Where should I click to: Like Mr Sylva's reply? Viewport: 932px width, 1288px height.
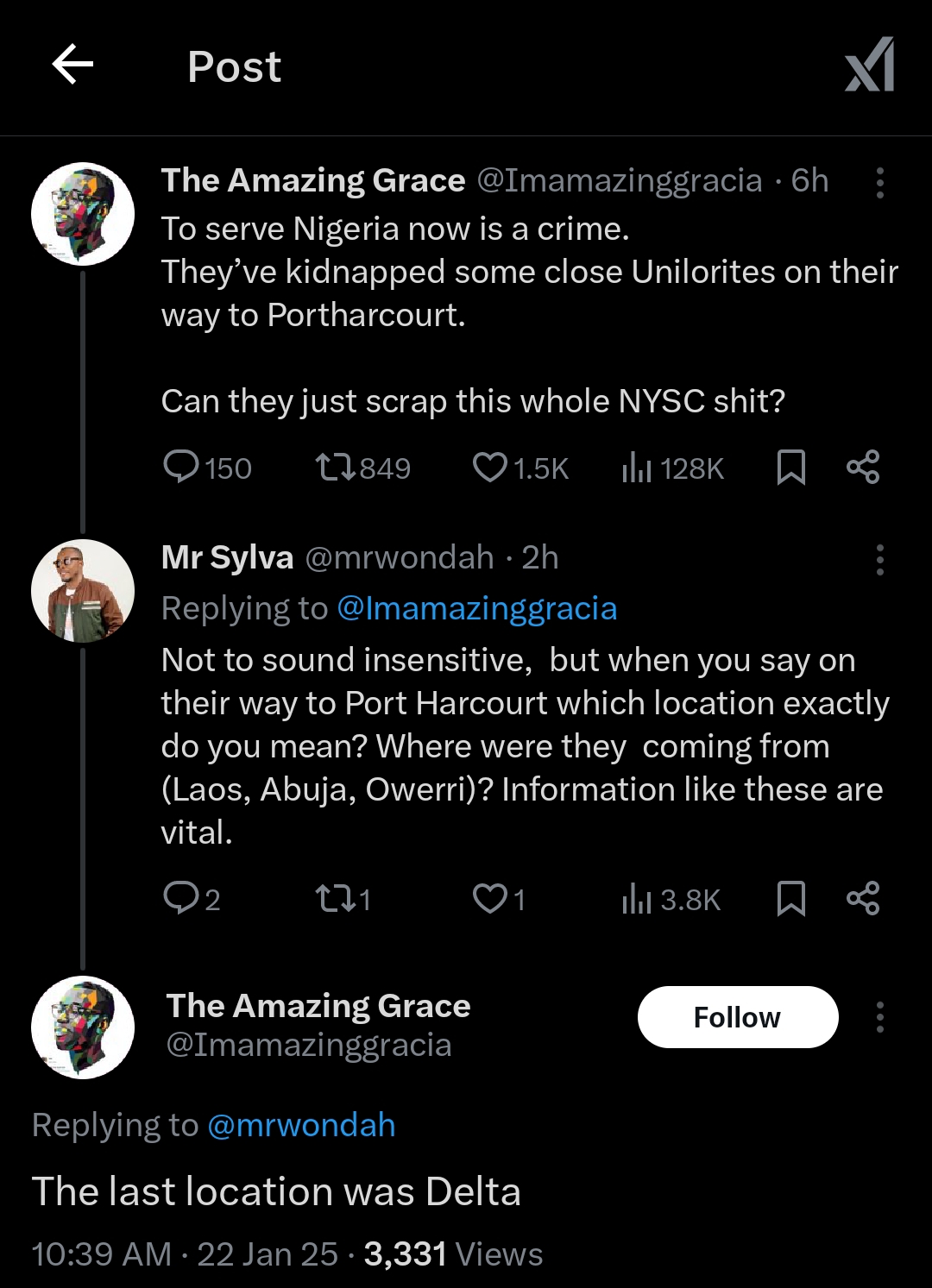489,898
